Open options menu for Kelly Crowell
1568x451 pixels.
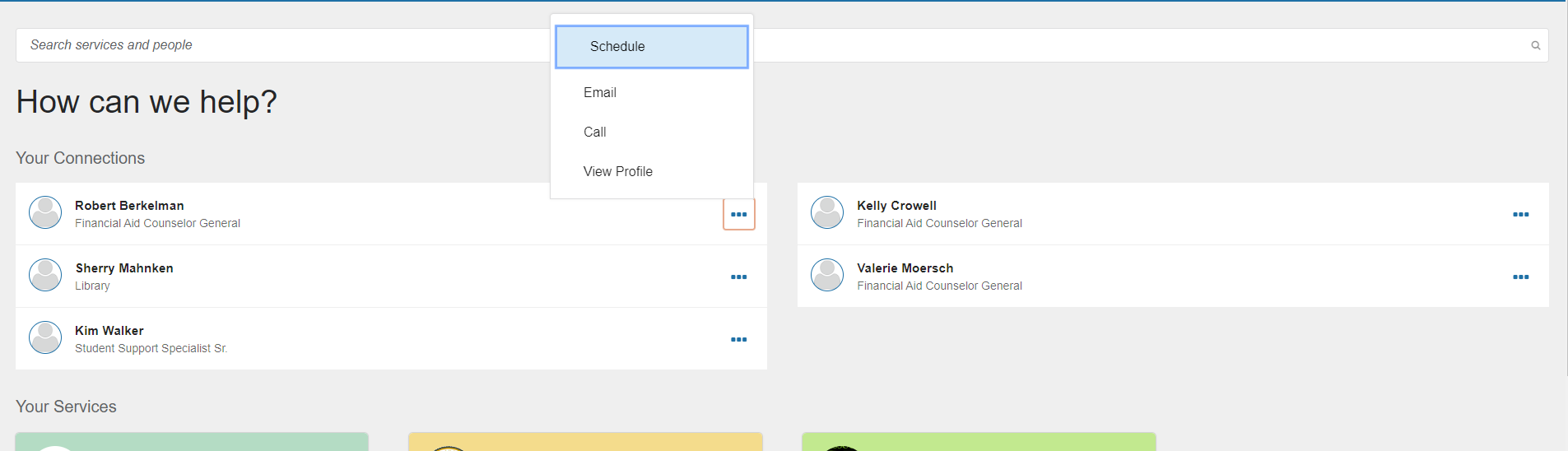click(x=1521, y=215)
